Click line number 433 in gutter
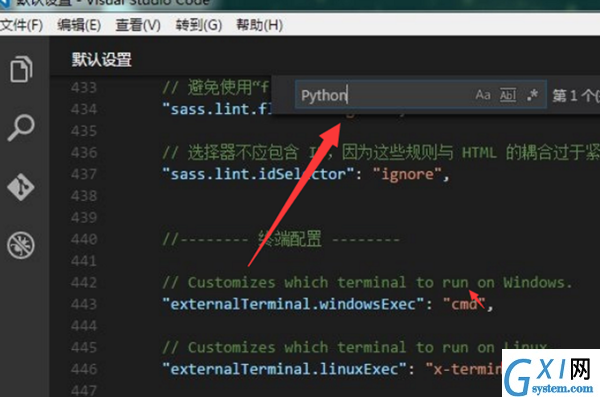The height and width of the screenshot is (397, 600). [x=84, y=88]
